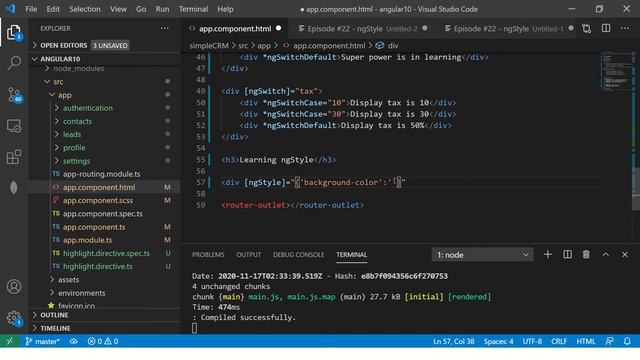Expand the assets folder

(68, 280)
